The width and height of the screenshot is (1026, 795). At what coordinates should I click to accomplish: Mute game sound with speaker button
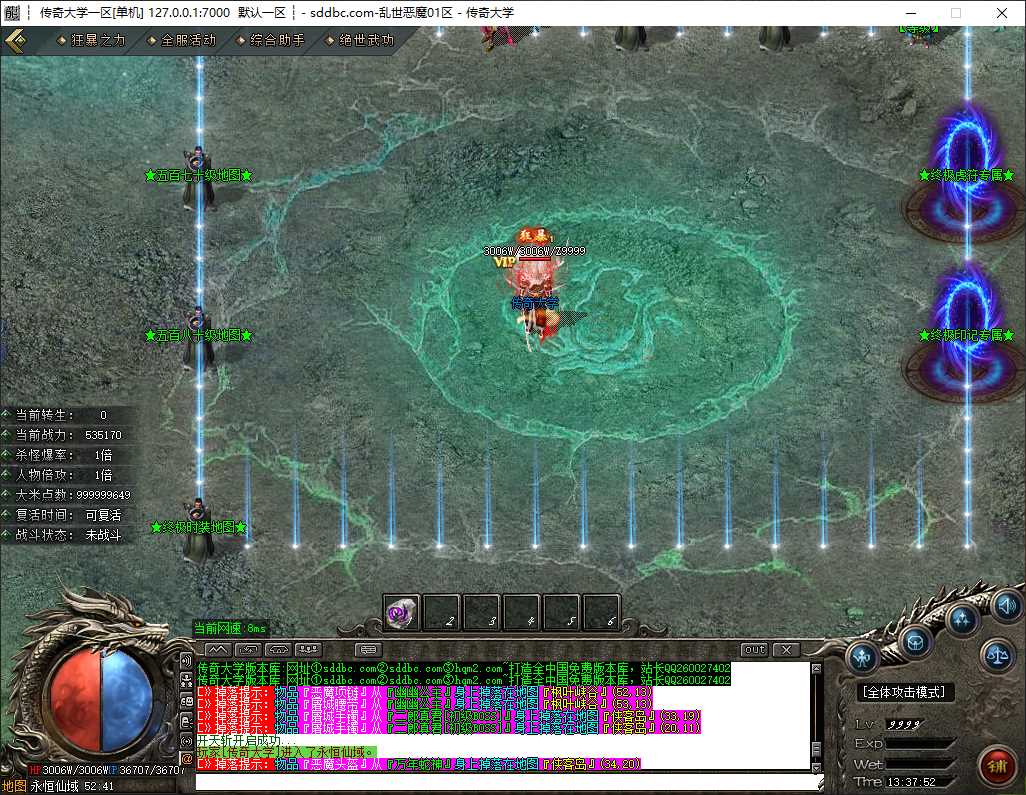1006,606
